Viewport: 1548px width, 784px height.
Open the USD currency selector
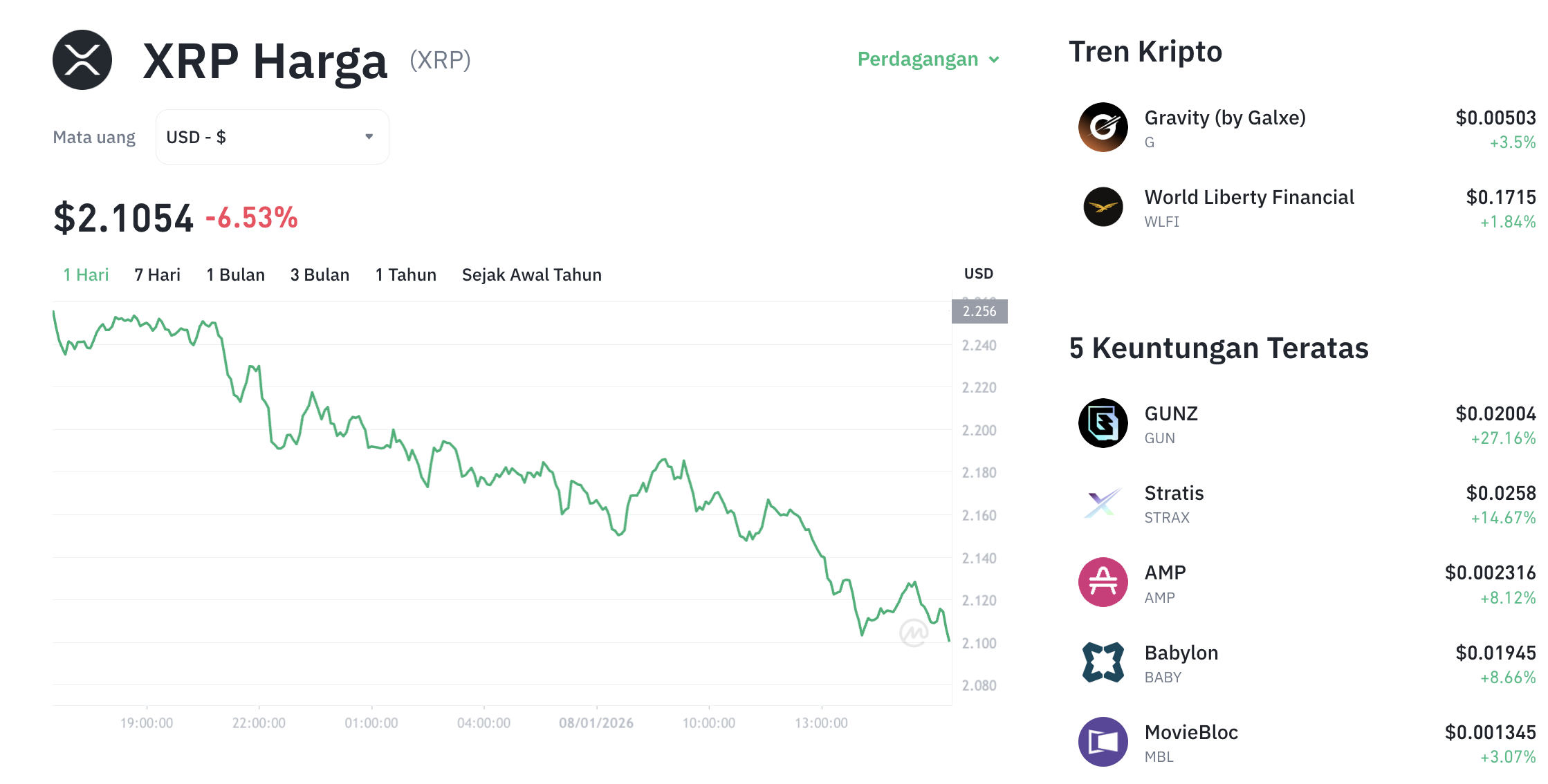pyautogui.click(x=272, y=136)
